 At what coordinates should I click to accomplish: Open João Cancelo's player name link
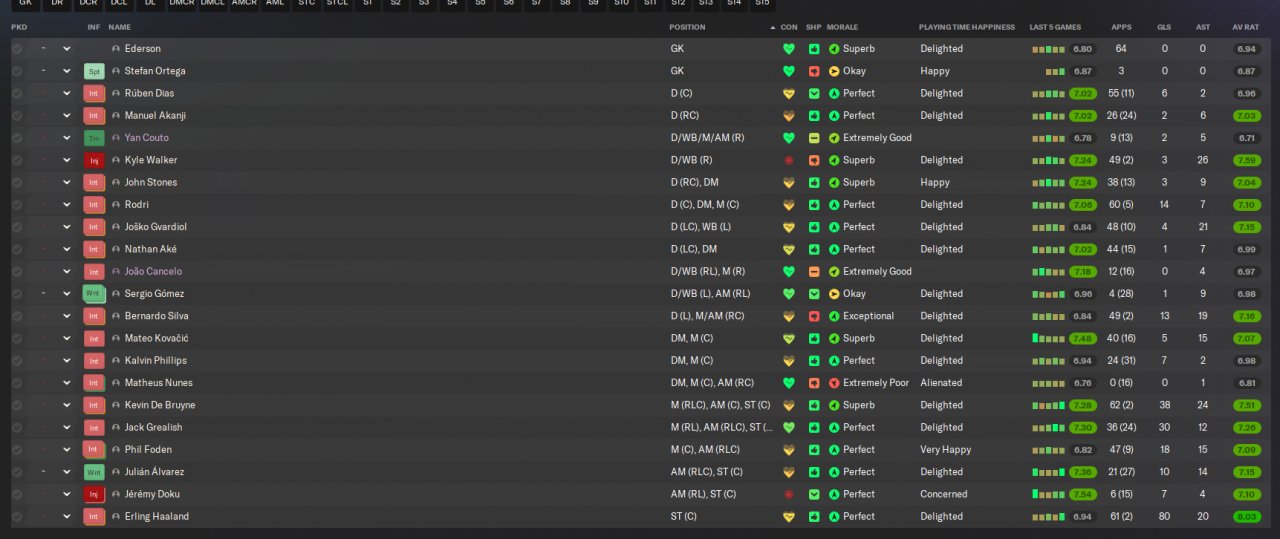(x=153, y=272)
